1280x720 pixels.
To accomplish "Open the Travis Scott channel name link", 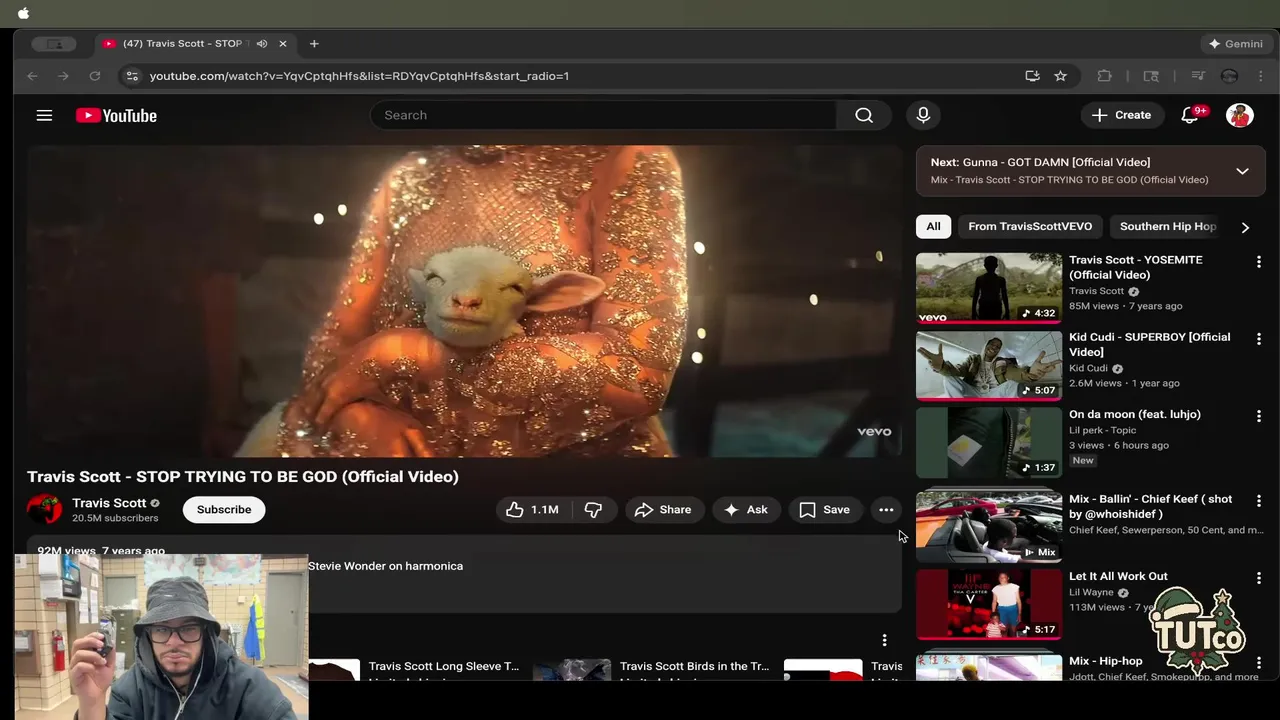I will (109, 503).
